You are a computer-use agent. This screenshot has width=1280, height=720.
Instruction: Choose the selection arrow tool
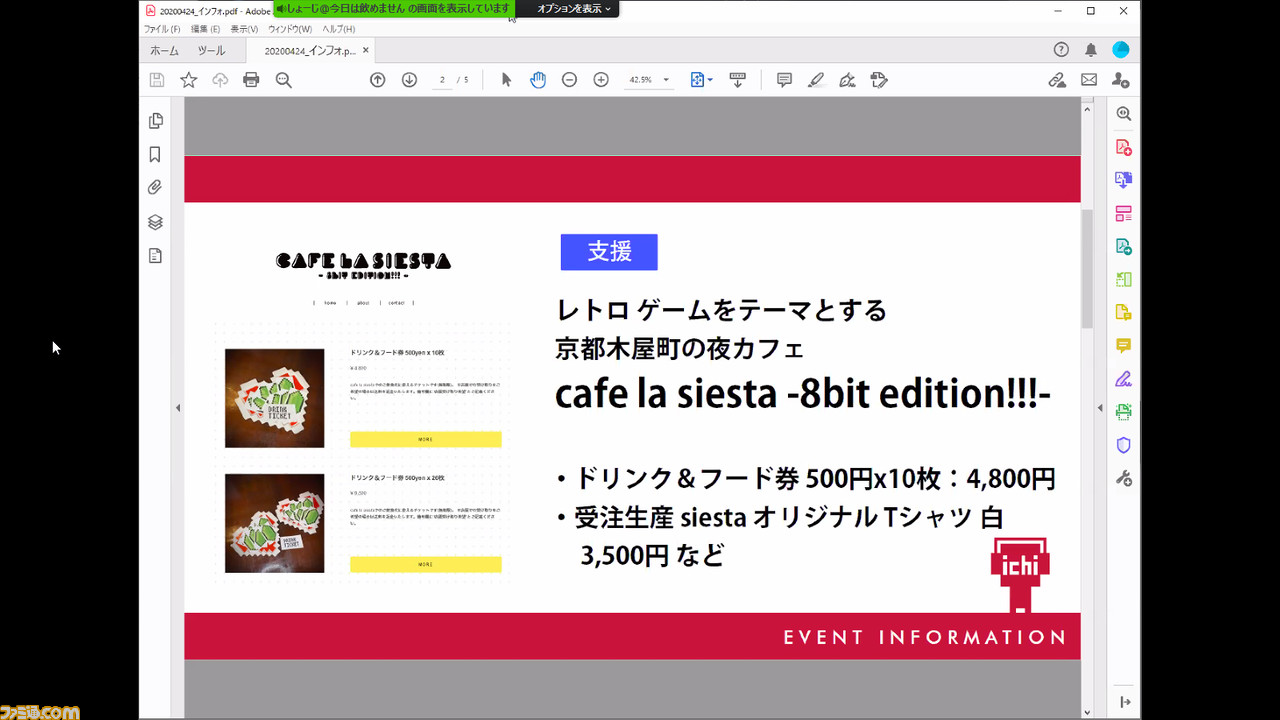[x=506, y=80]
